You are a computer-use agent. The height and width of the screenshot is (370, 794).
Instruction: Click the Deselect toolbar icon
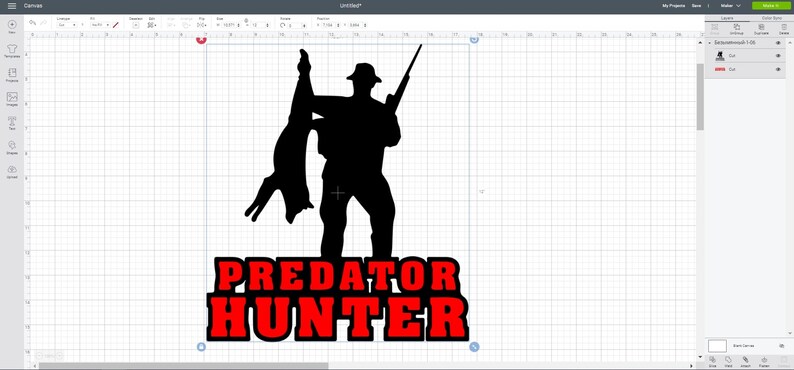click(x=135, y=25)
